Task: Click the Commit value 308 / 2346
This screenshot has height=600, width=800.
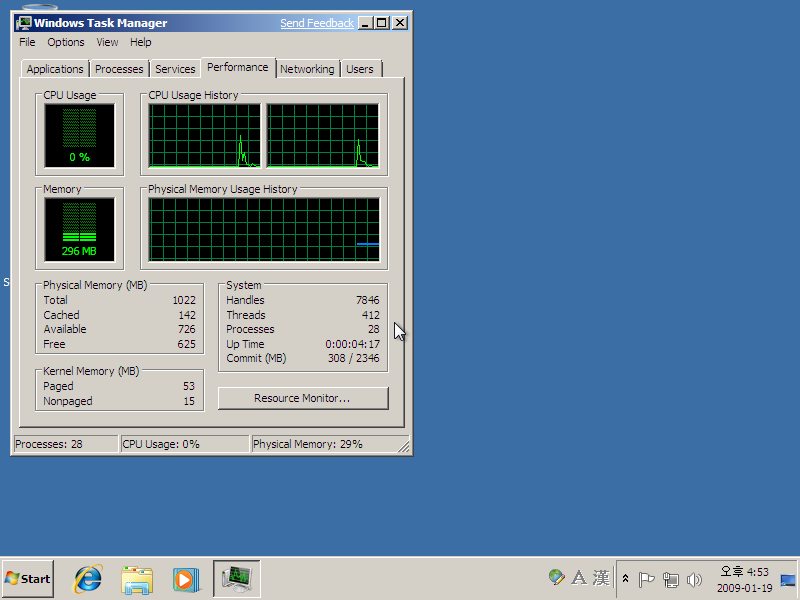Action: (354, 359)
